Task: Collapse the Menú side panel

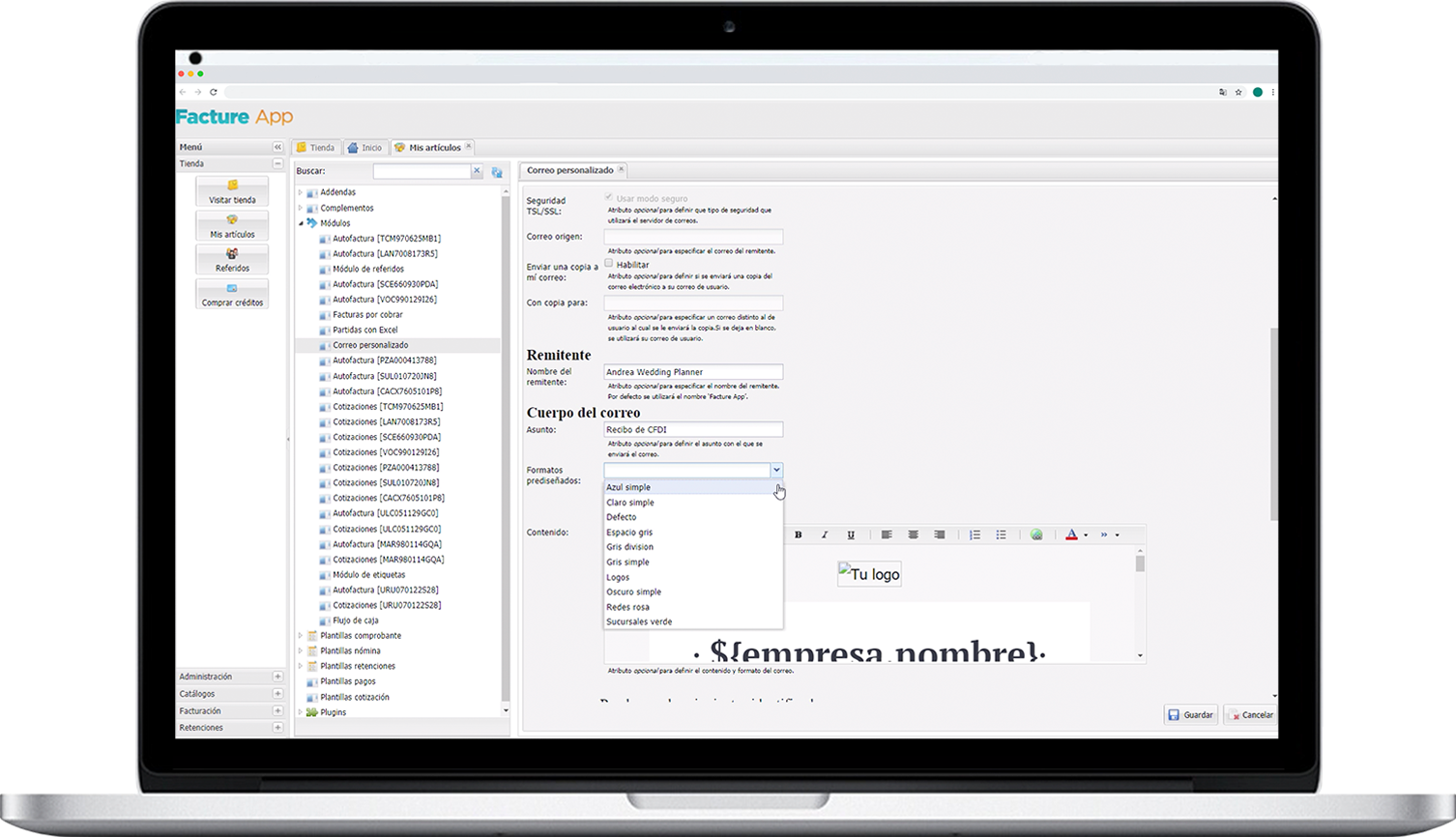Action: 277,147
